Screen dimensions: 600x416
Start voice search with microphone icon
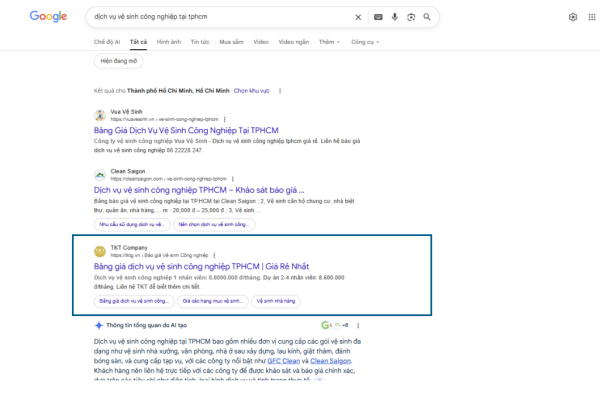[x=395, y=17]
